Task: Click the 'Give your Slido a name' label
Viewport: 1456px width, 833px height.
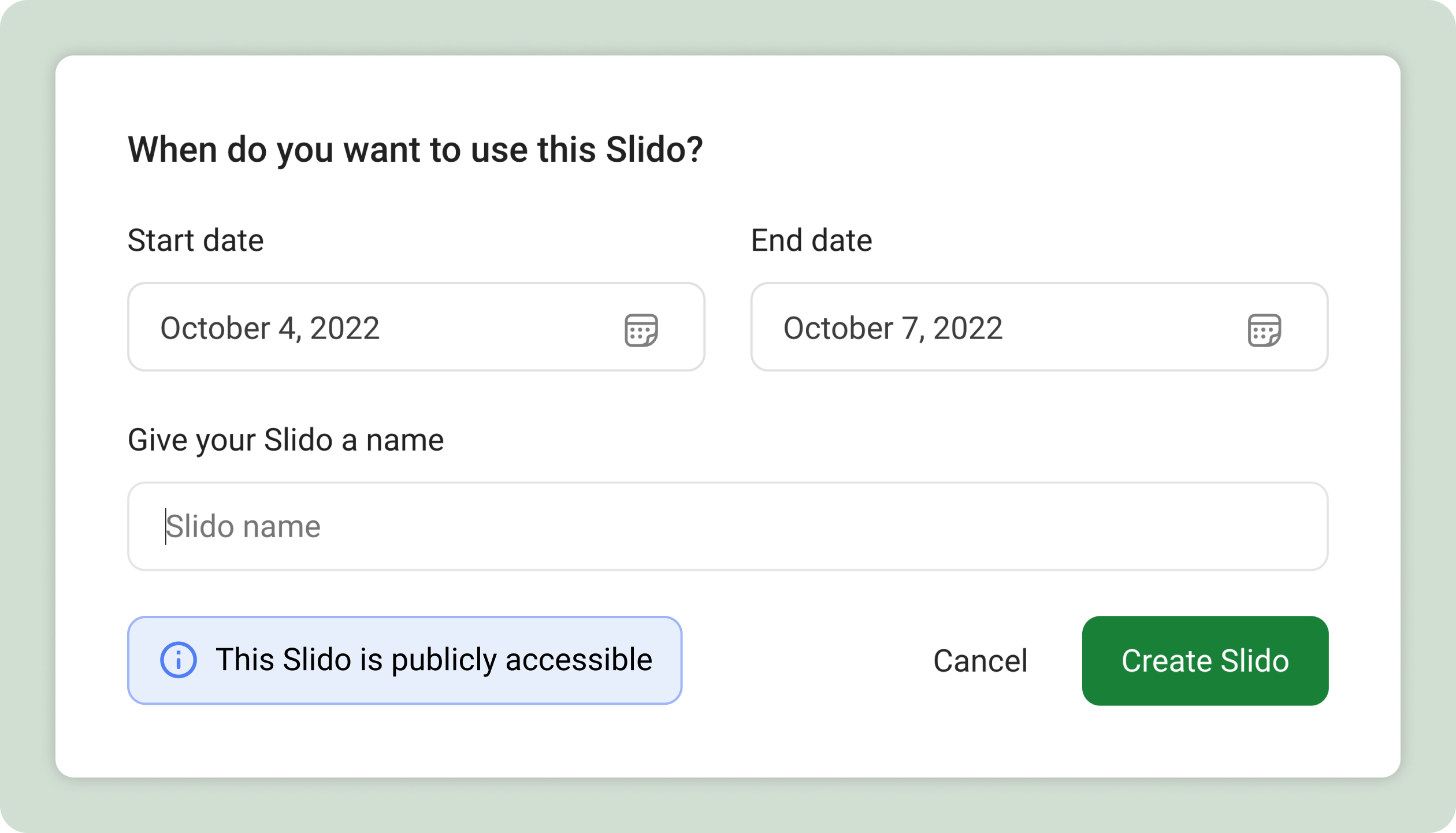Action: click(285, 440)
